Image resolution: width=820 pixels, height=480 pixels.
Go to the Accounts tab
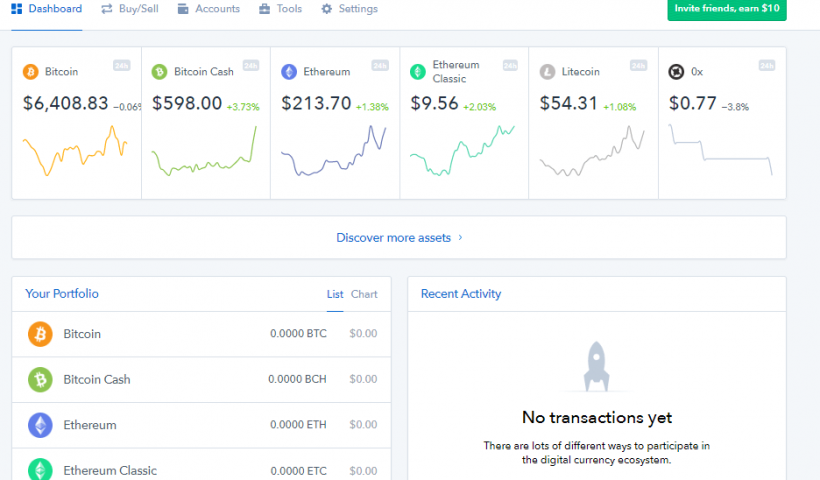(x=209, y=9)
